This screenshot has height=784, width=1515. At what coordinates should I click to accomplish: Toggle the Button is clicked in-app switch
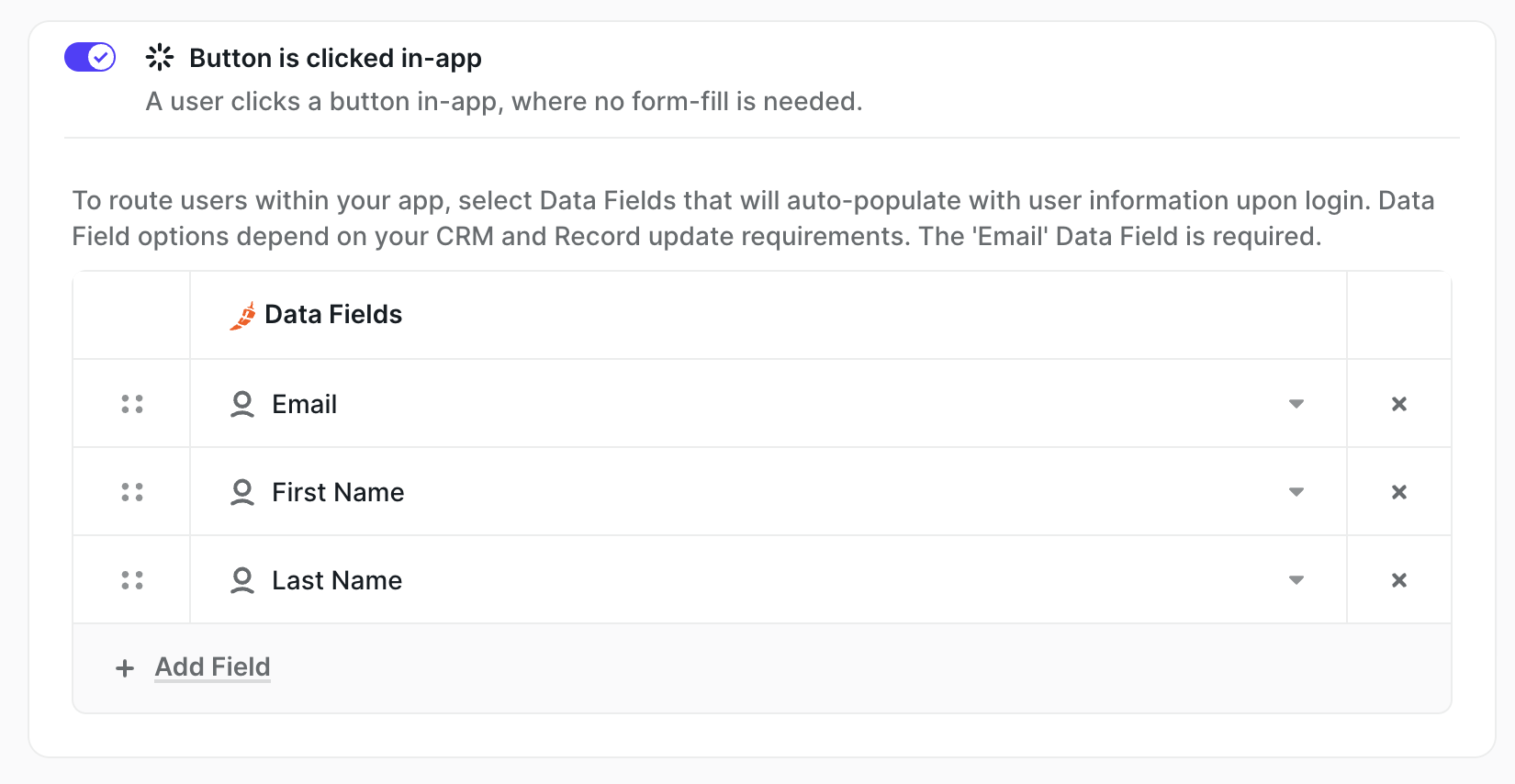pos(90,57)
